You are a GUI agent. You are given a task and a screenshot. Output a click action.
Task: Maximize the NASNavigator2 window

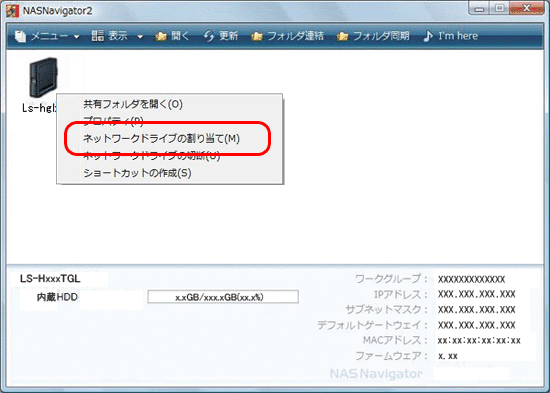[499, 8]
